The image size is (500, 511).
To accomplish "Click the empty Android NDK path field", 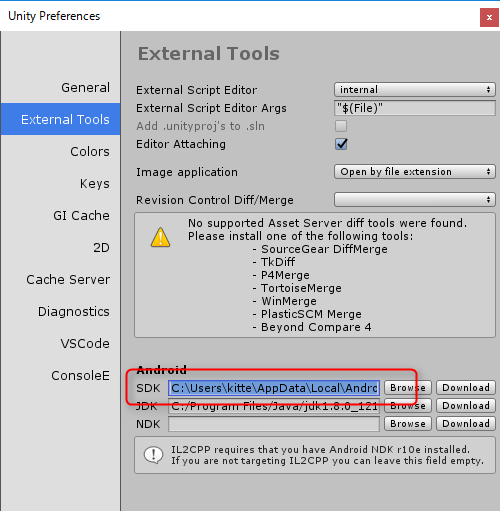I will (x=274, y=424).
